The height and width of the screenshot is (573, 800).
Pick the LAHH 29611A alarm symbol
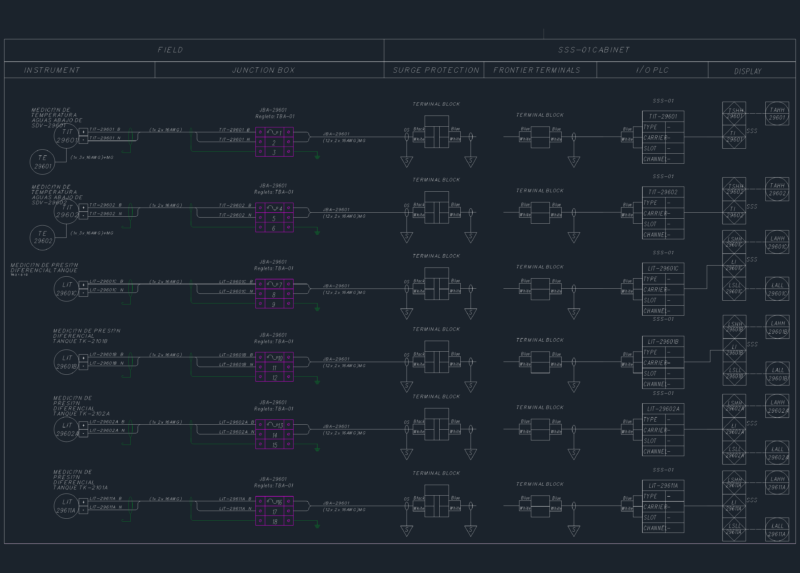point(777,483)
